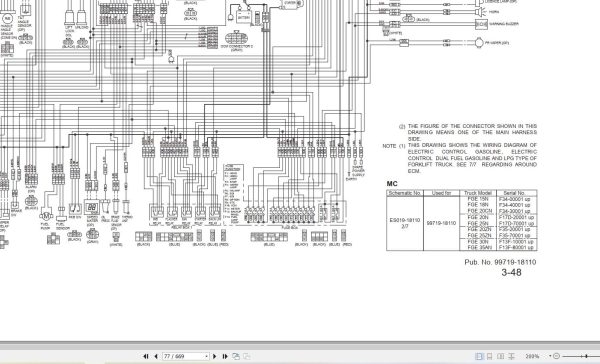Click the Schematic No. column header
Viewport: 600px width, 364px height.
405,193
